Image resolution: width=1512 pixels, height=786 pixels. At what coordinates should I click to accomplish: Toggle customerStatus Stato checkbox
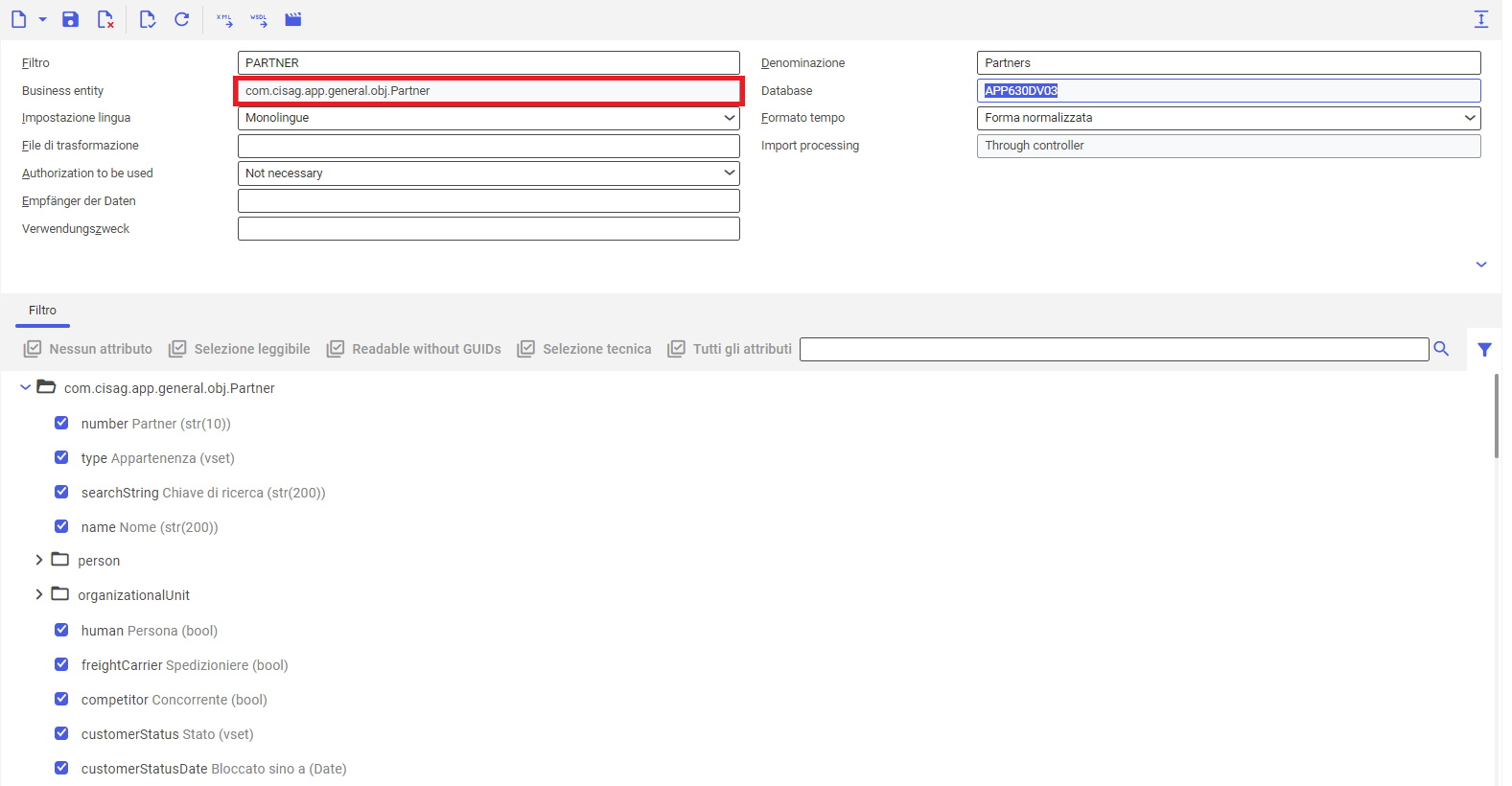[61, 733]
